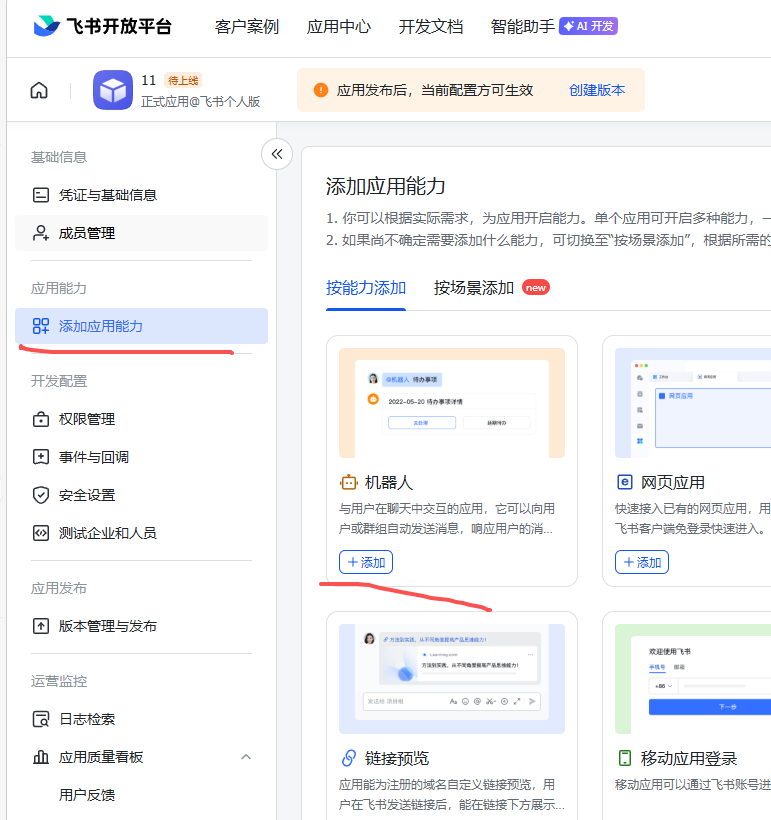The width and height of the screenshot is (771, 820).
Task: Open 版本管理与发布 page
Action: point(141,626)
